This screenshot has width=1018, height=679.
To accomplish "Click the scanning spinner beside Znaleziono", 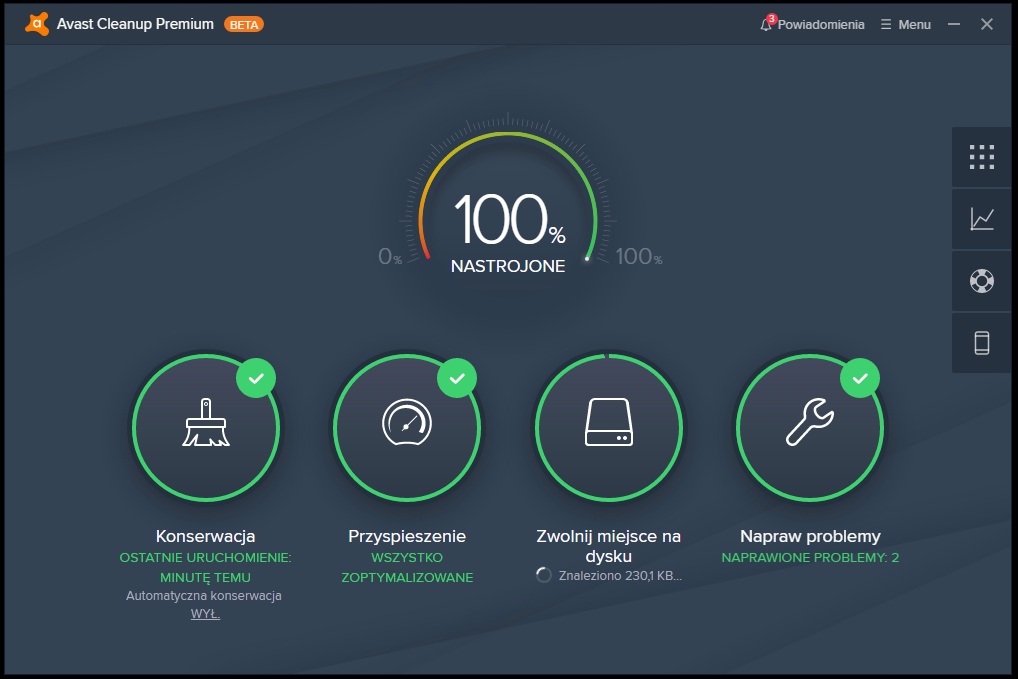I will (544, 575).
